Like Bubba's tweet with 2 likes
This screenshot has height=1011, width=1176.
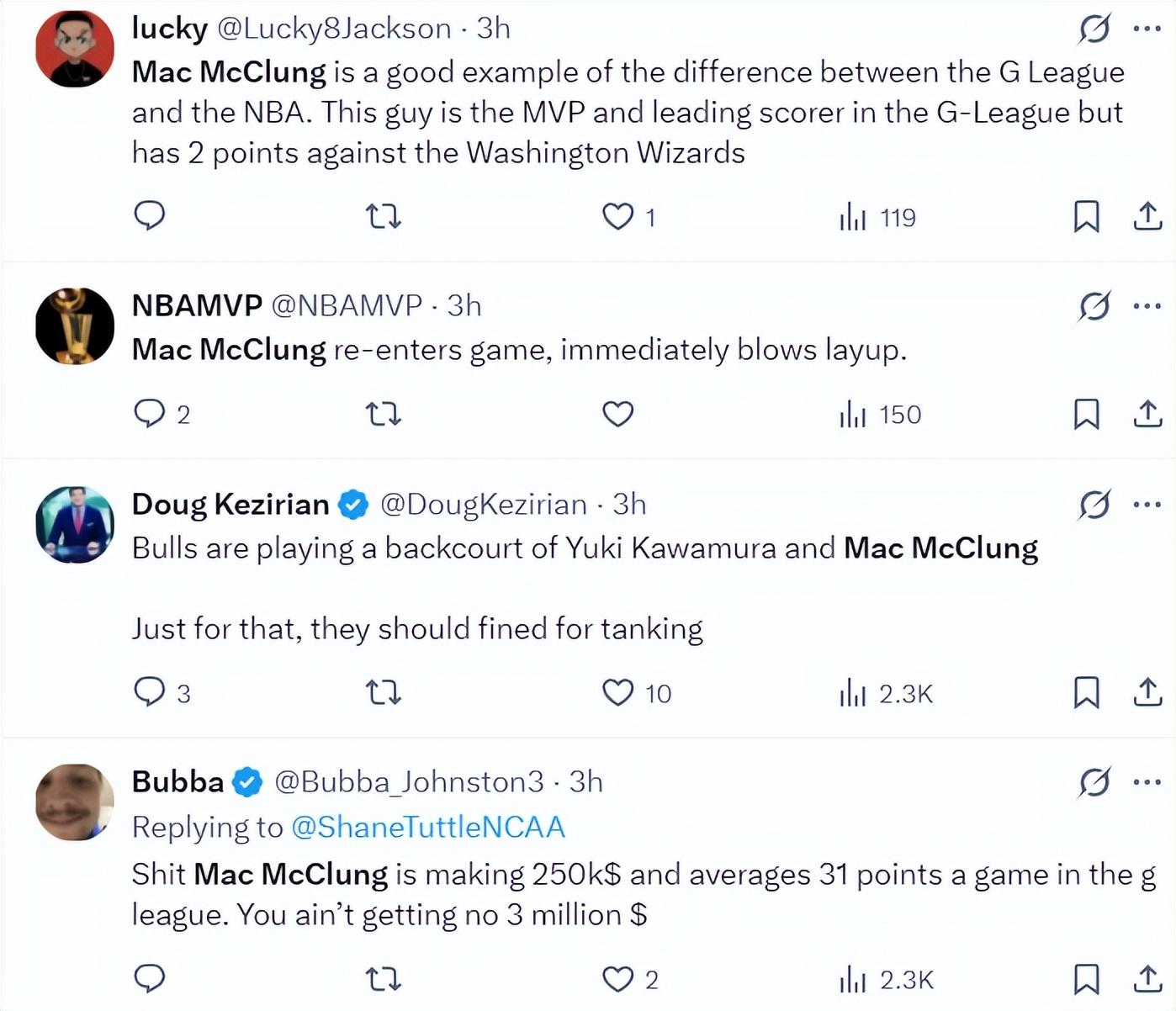618,979
